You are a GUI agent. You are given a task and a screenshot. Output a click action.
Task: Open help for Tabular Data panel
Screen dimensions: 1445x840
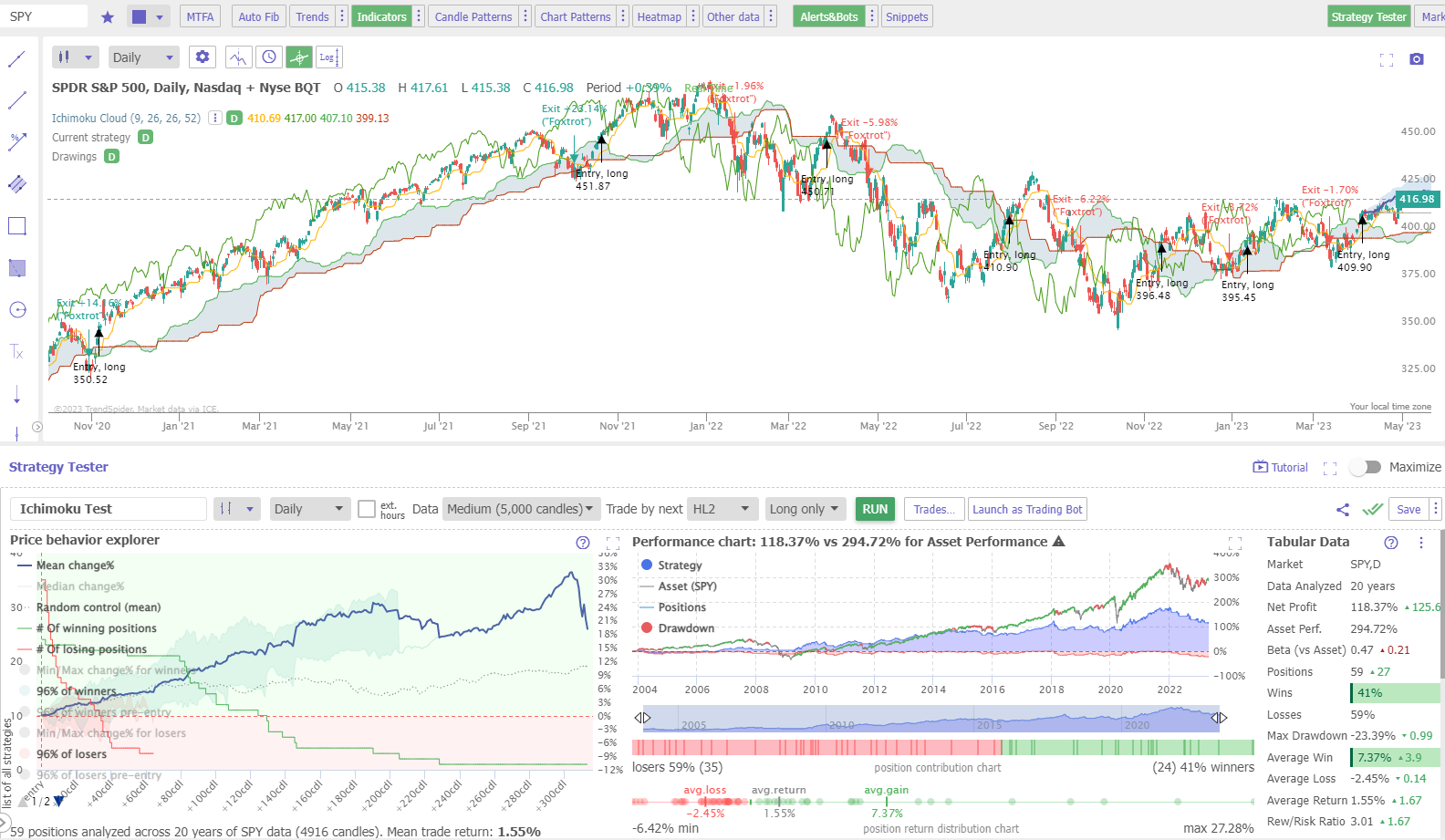1390,543
